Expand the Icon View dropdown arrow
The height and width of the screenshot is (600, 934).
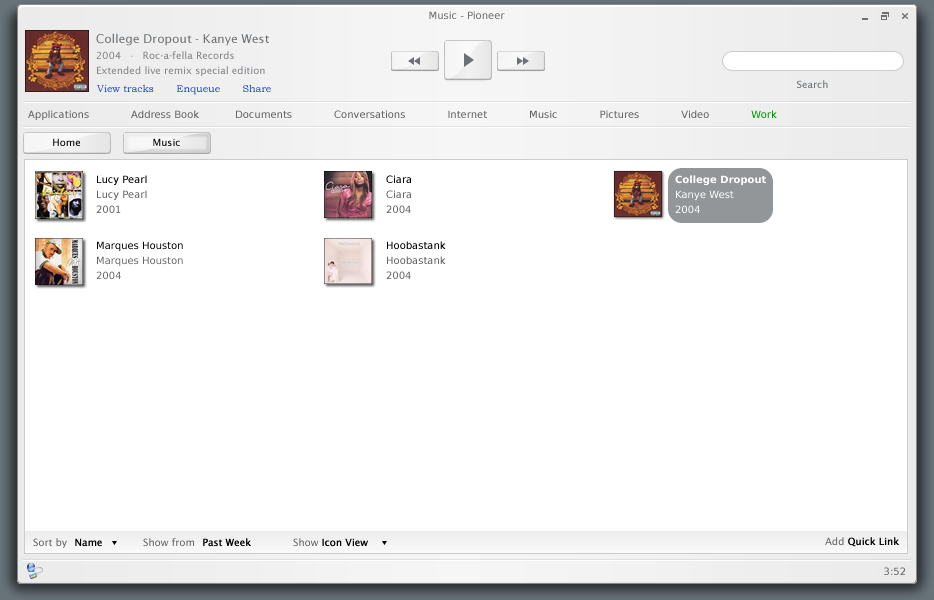pos(384,543)
